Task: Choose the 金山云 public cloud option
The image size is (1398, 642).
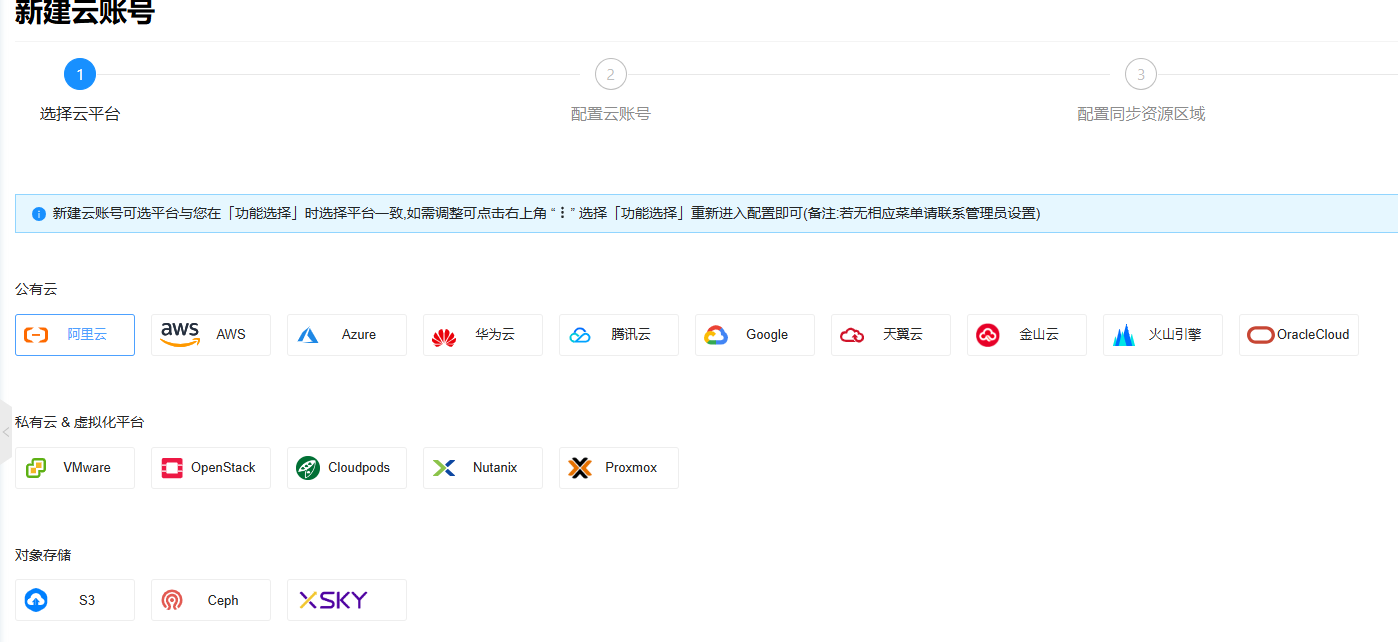Action: pos(1026,334)
